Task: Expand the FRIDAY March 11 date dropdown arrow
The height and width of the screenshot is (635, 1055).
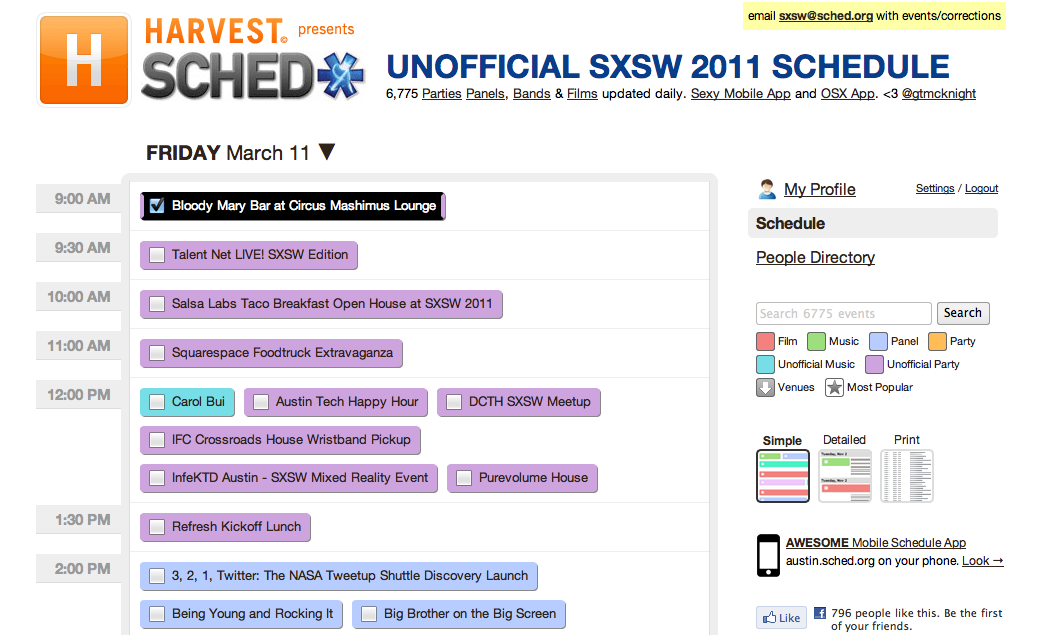Action: click(327, 152)
